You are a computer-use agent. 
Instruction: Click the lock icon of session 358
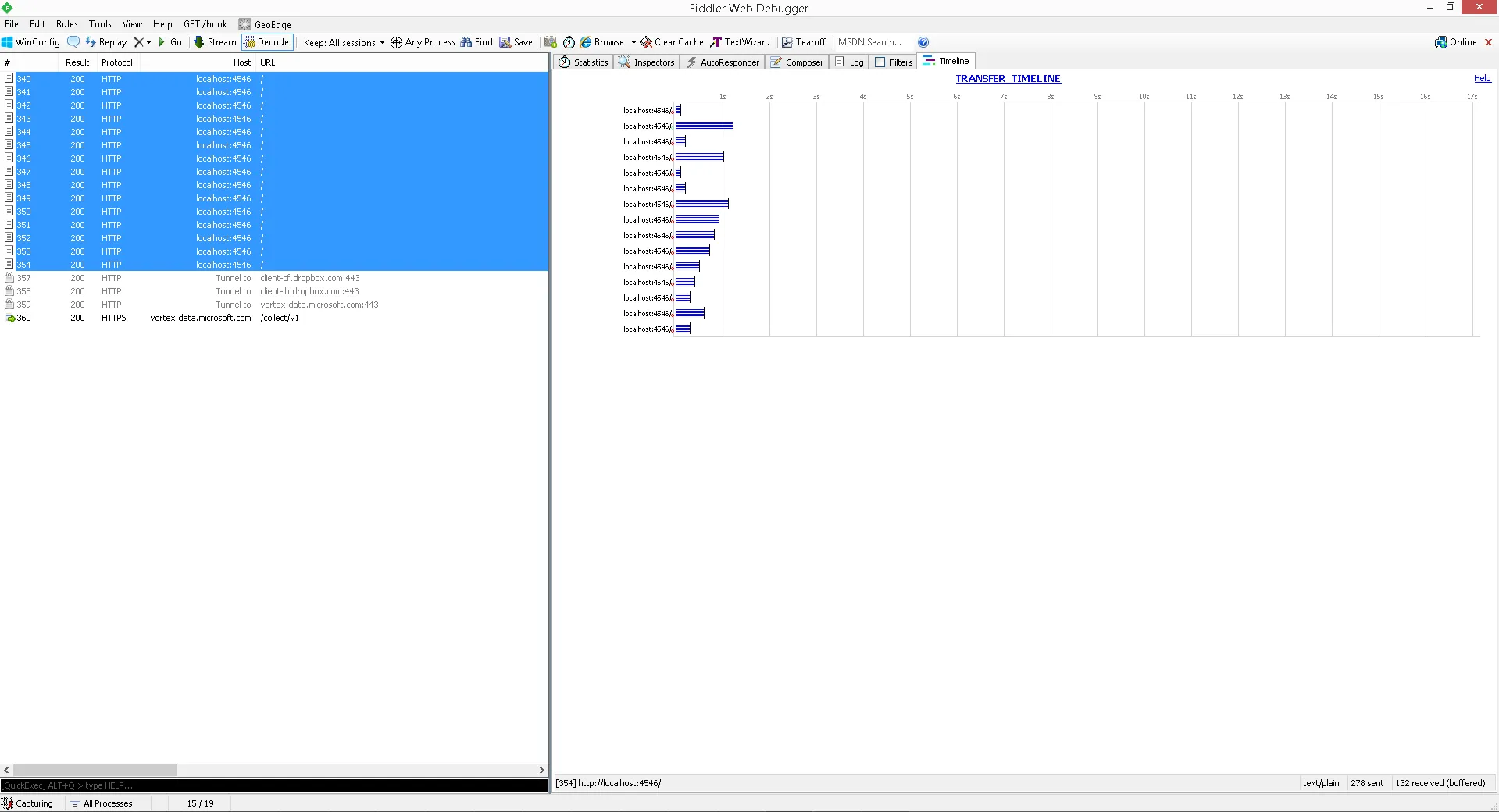point(9,291)
